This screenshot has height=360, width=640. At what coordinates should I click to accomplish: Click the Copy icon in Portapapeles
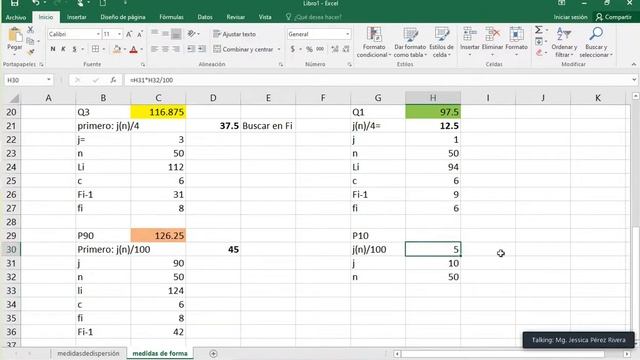(x=30, y=41)
